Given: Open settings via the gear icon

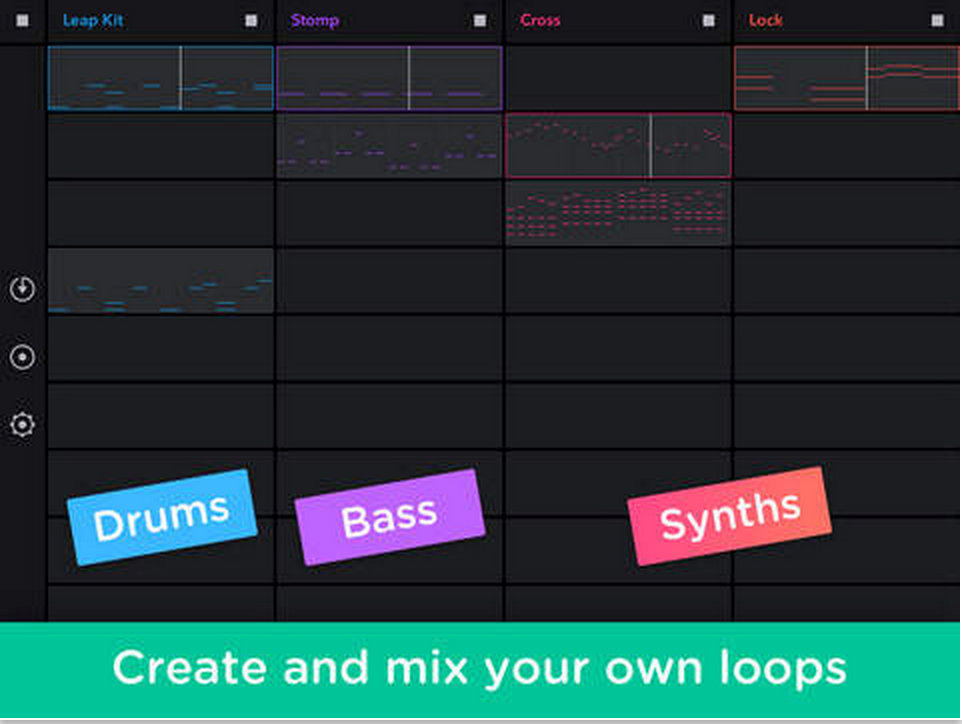Looking at the screenshot, I should coord(21,424).
